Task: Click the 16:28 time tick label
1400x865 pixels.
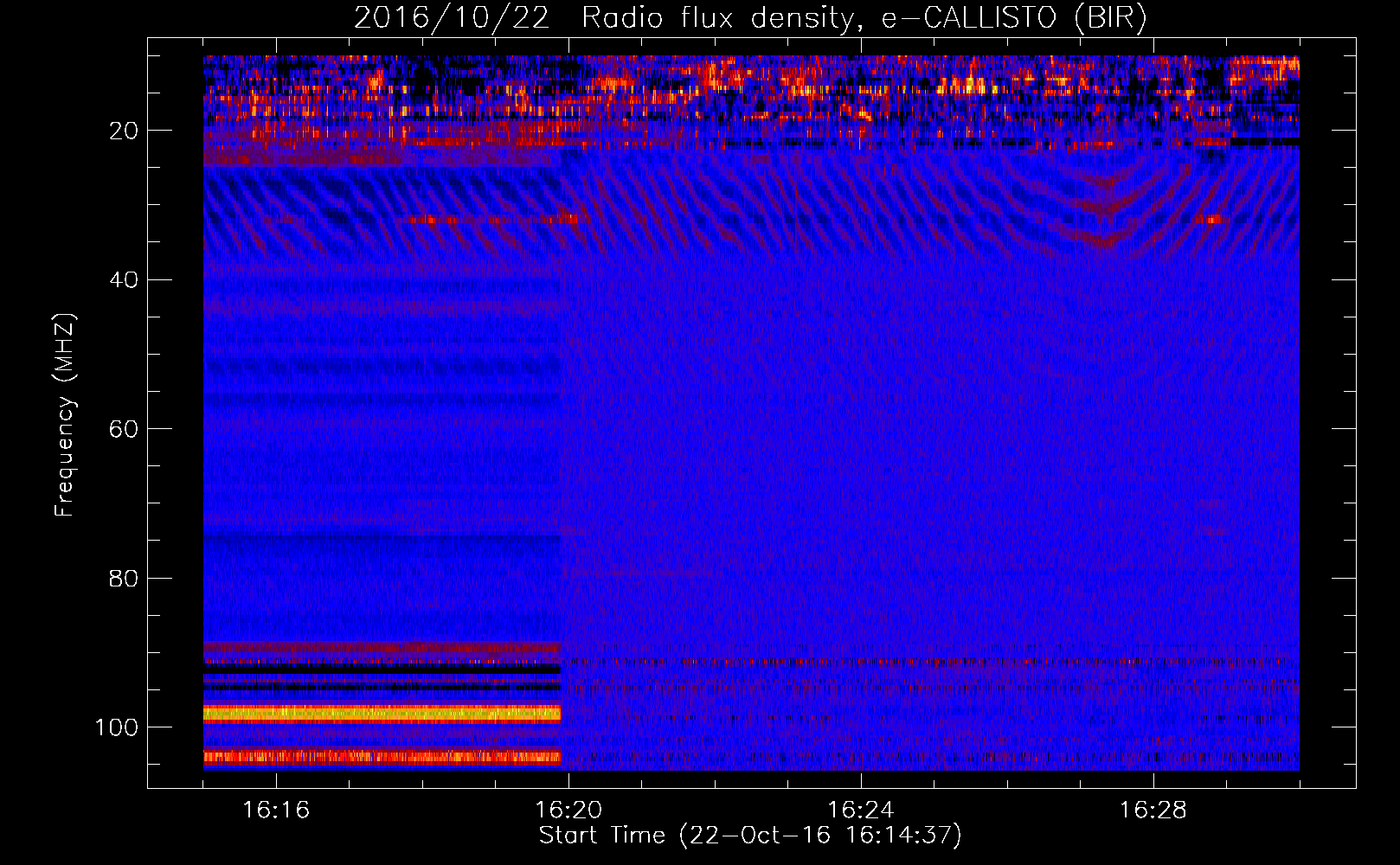Action: click(1153, 810)
